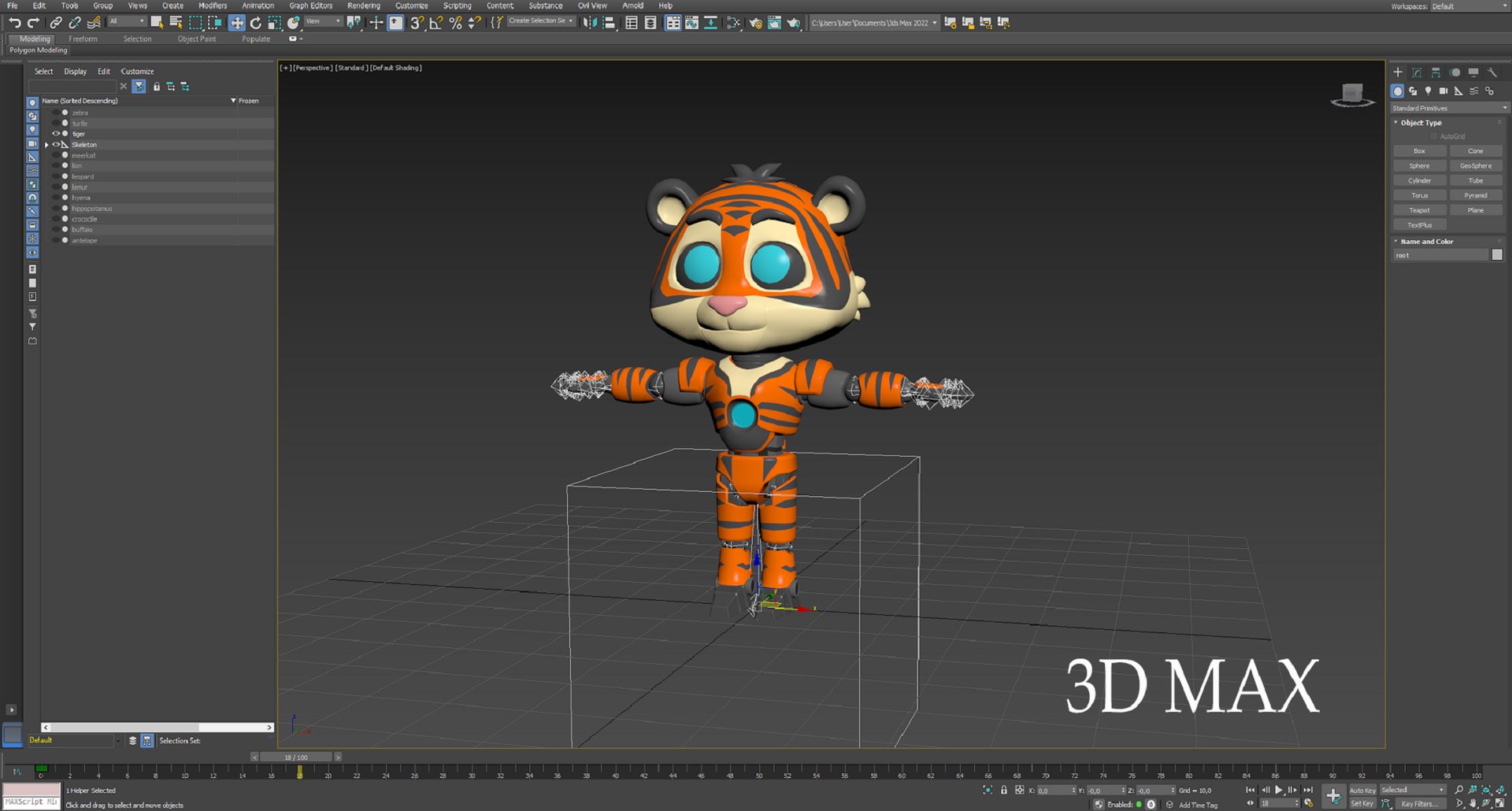
Task: Activate the Select and Rotate tool
Action: point(256,23)
